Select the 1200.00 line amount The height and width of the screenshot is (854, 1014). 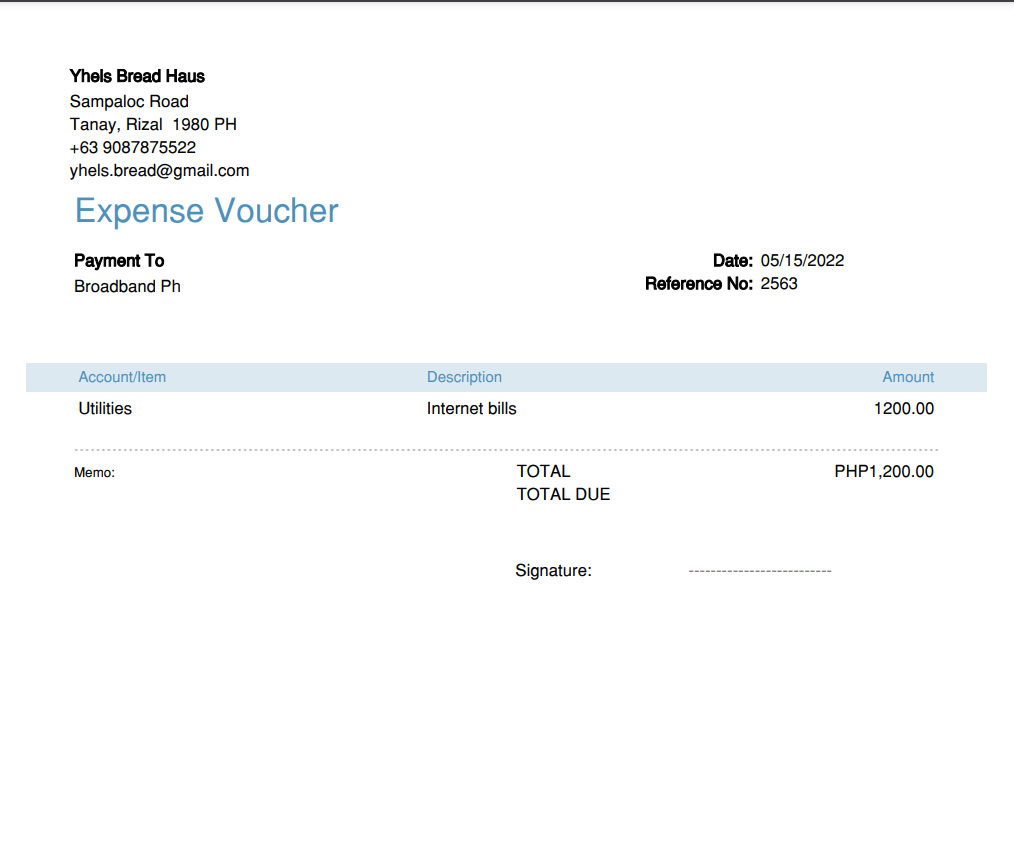point(903,409)
